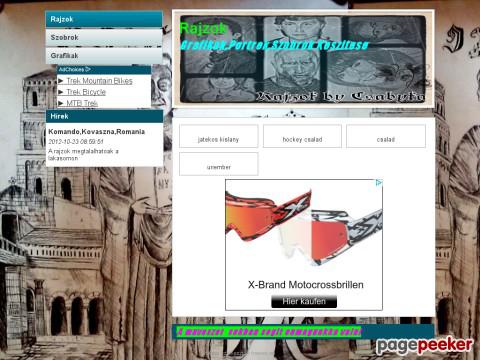480x360 pixels.
Task: Click the Hirek panel header
Action: pyautogui.click(x=104, y=116)
